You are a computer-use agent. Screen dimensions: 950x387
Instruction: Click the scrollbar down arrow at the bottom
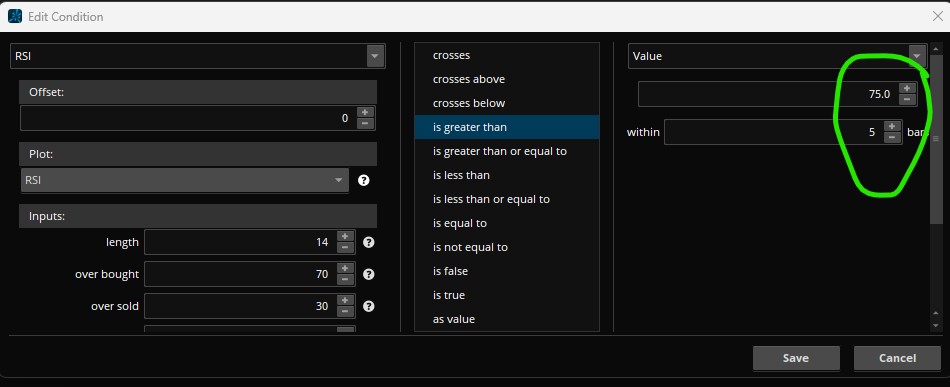(936, 326)
